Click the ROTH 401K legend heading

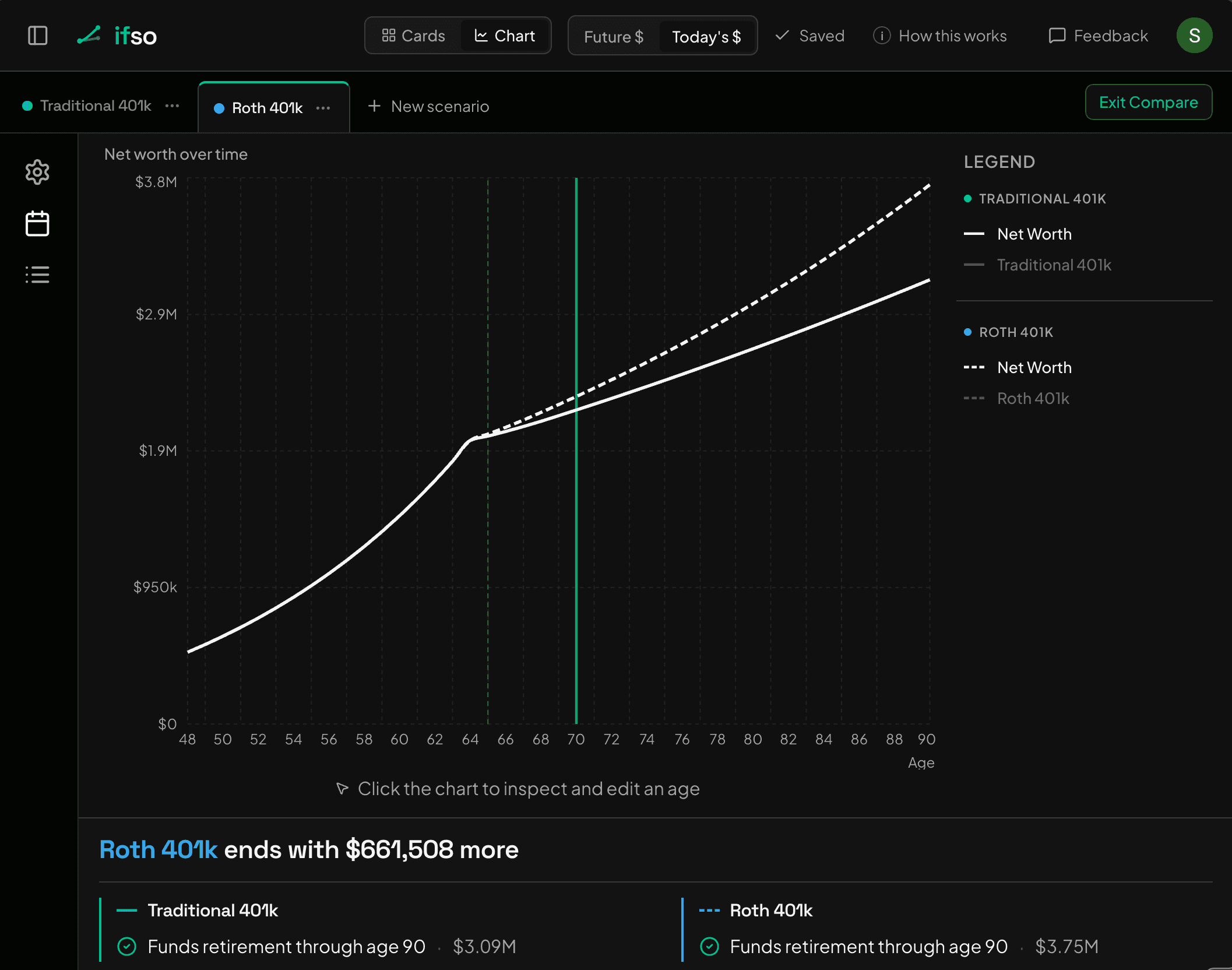[x=1016, y=332]
